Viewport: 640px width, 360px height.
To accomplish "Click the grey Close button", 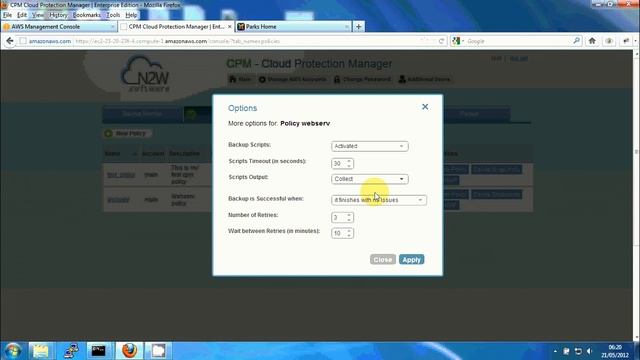I will (x=382, y=260).
